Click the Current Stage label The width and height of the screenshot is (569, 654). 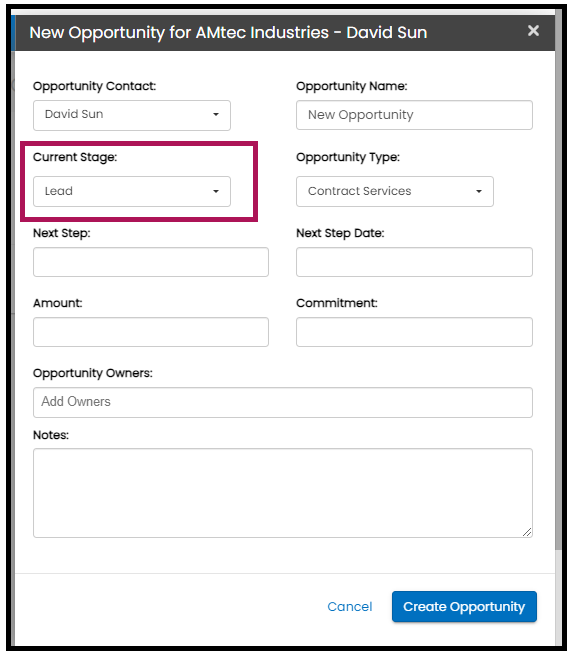click(75, 157)
